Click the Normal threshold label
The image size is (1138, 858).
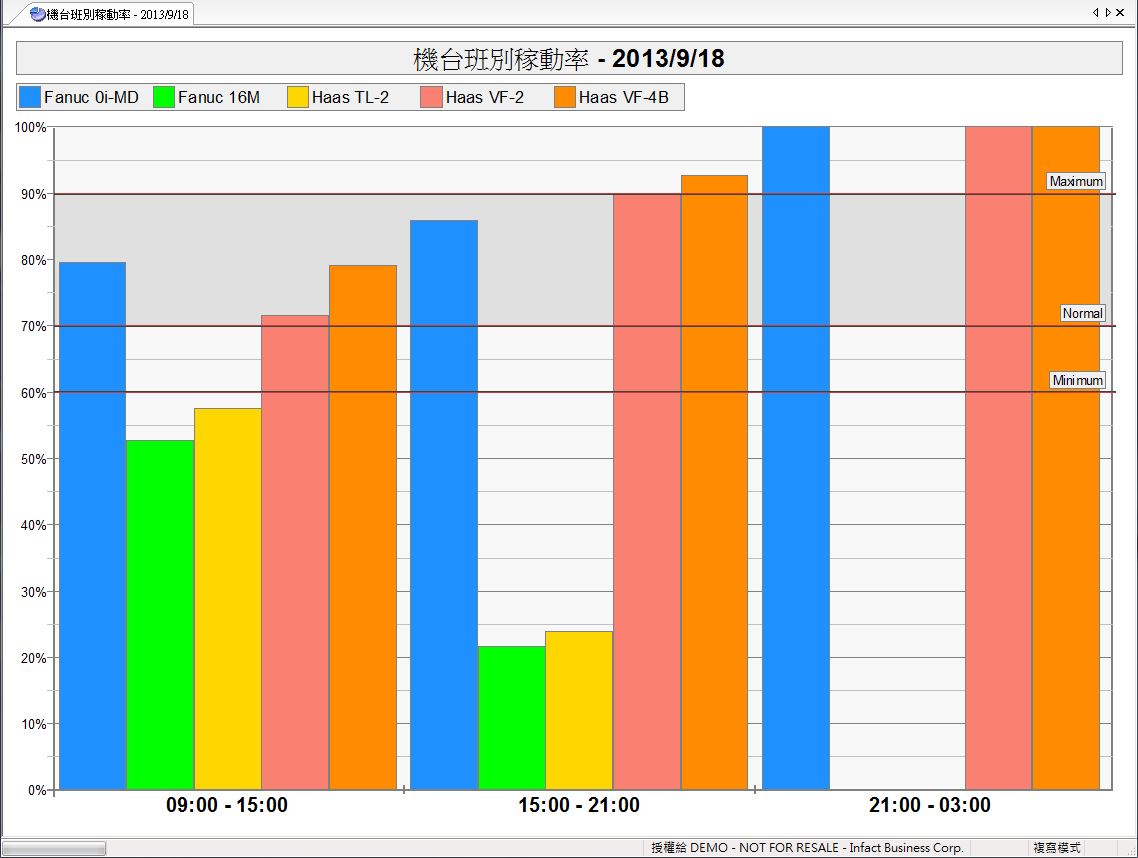(1082, 314)
